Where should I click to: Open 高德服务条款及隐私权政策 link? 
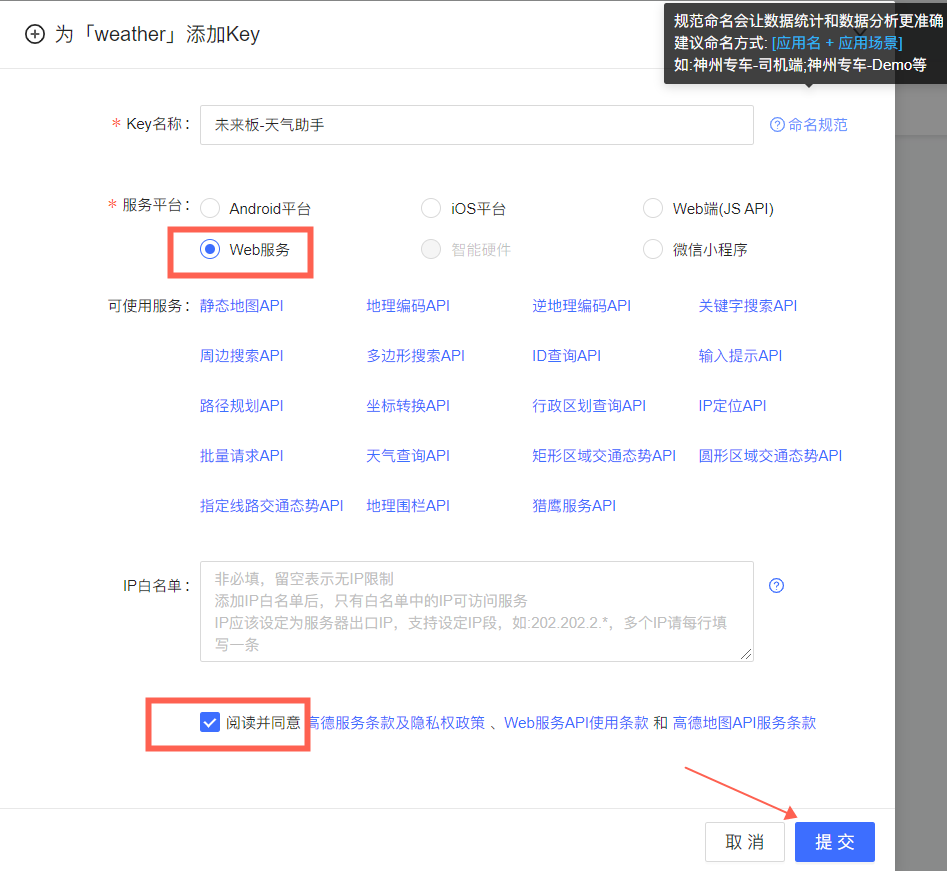[397, 723]
